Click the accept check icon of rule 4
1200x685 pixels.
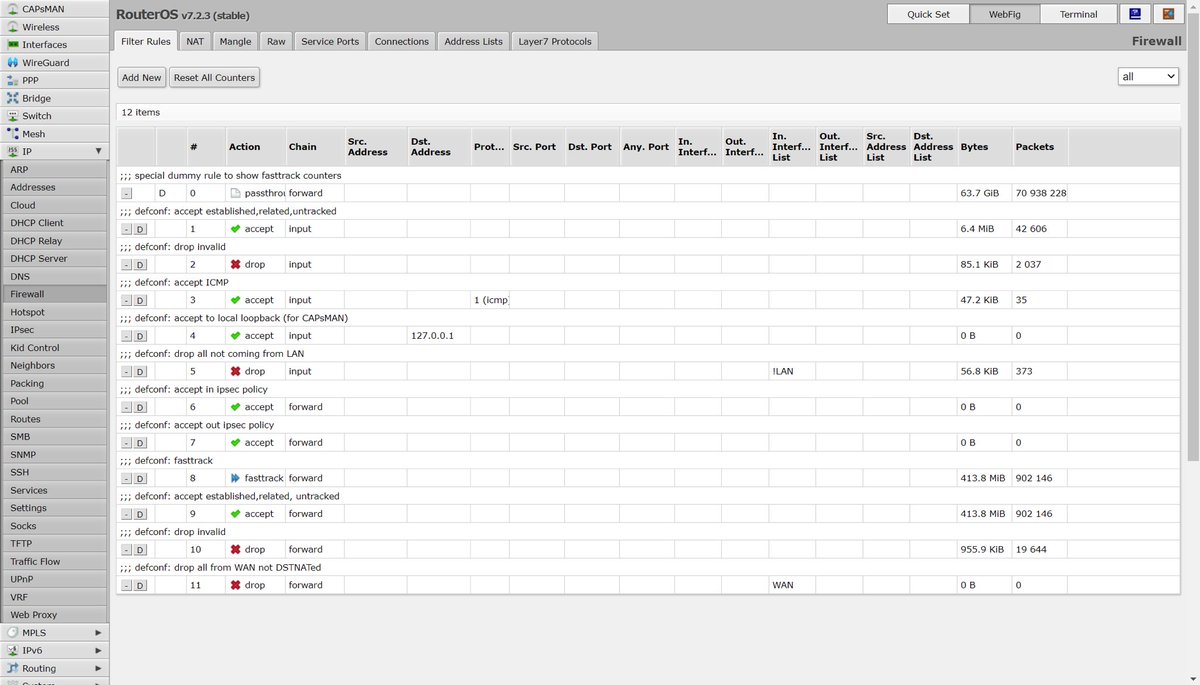click(x=235, y=336)
